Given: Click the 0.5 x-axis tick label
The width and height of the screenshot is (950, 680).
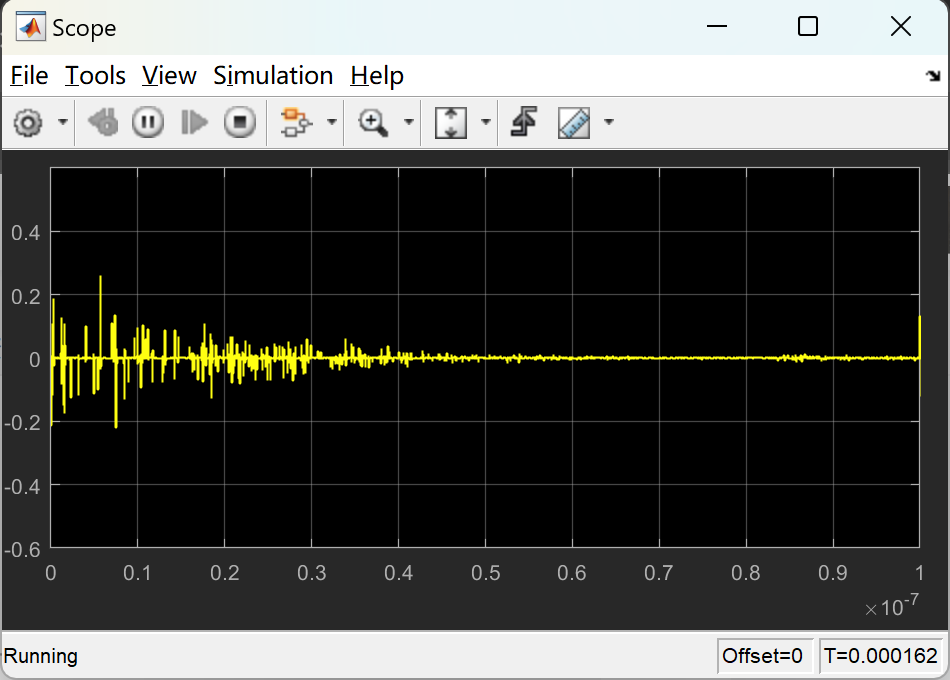Looking at the screenshot, I should tap(485, 573).
